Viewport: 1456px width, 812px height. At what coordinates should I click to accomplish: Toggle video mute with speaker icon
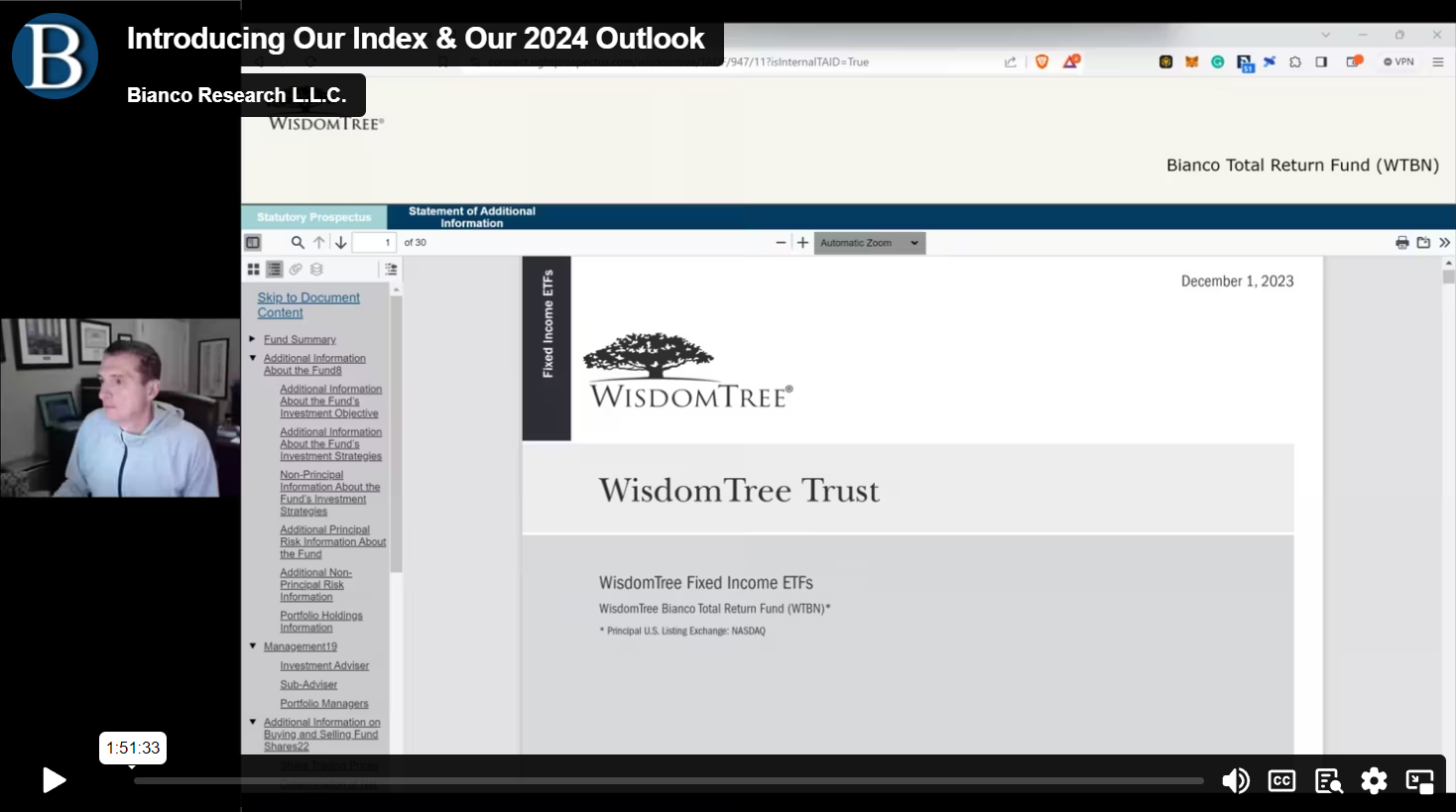1235,781
